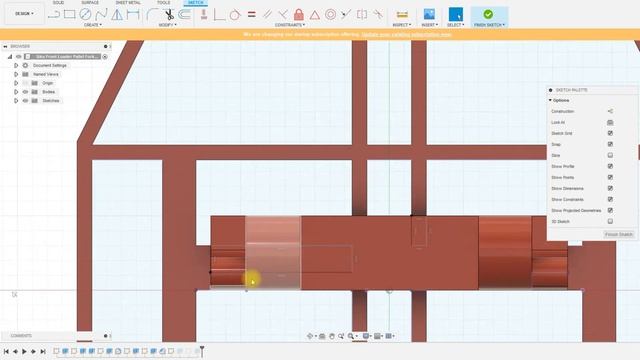Jump to the timeline beginning
The image size is (640, 360).
pyautogui.click(x=6, y=351)
